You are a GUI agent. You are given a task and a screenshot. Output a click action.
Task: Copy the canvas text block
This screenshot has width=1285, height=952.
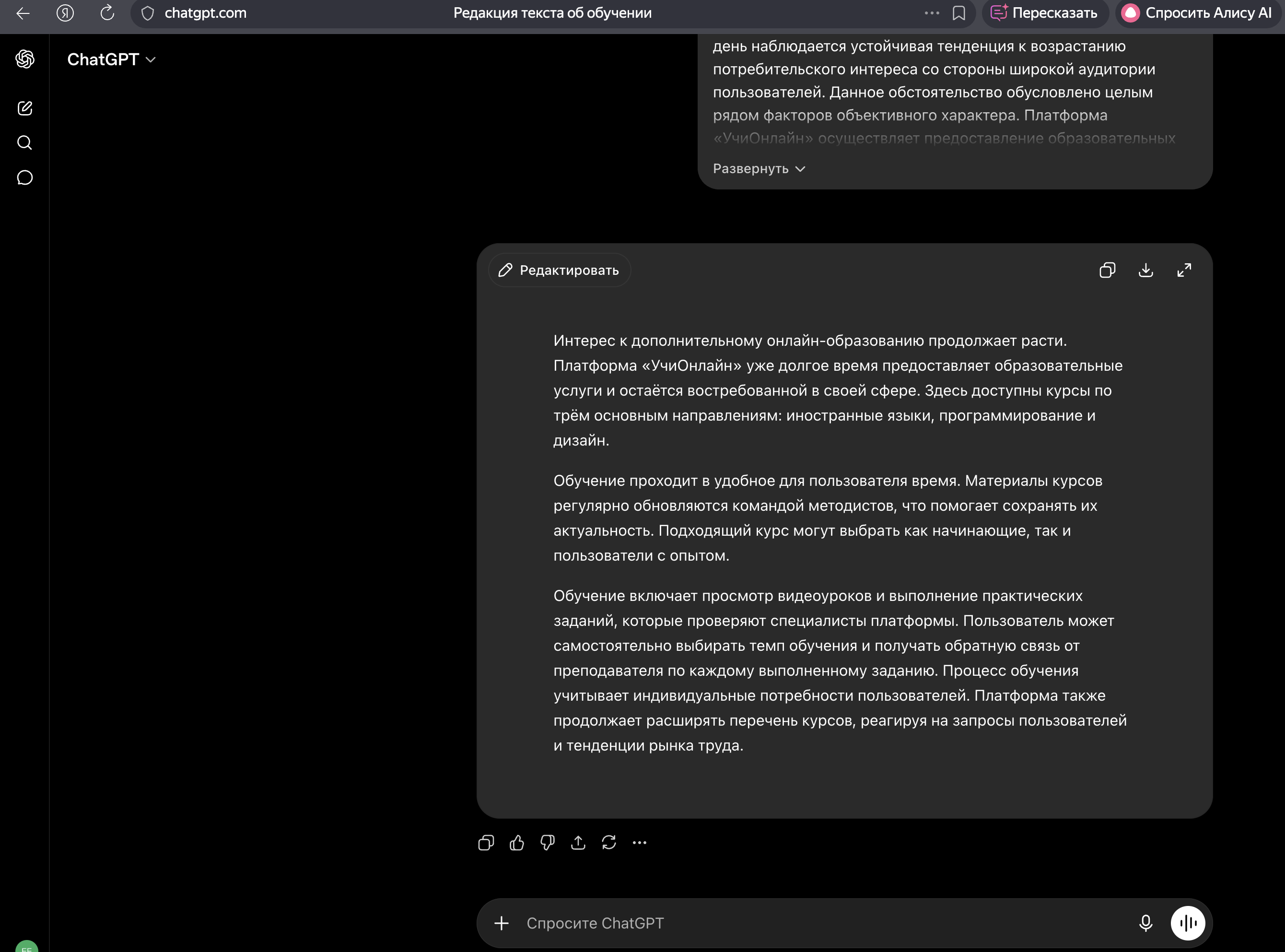tap(1107, 270)
